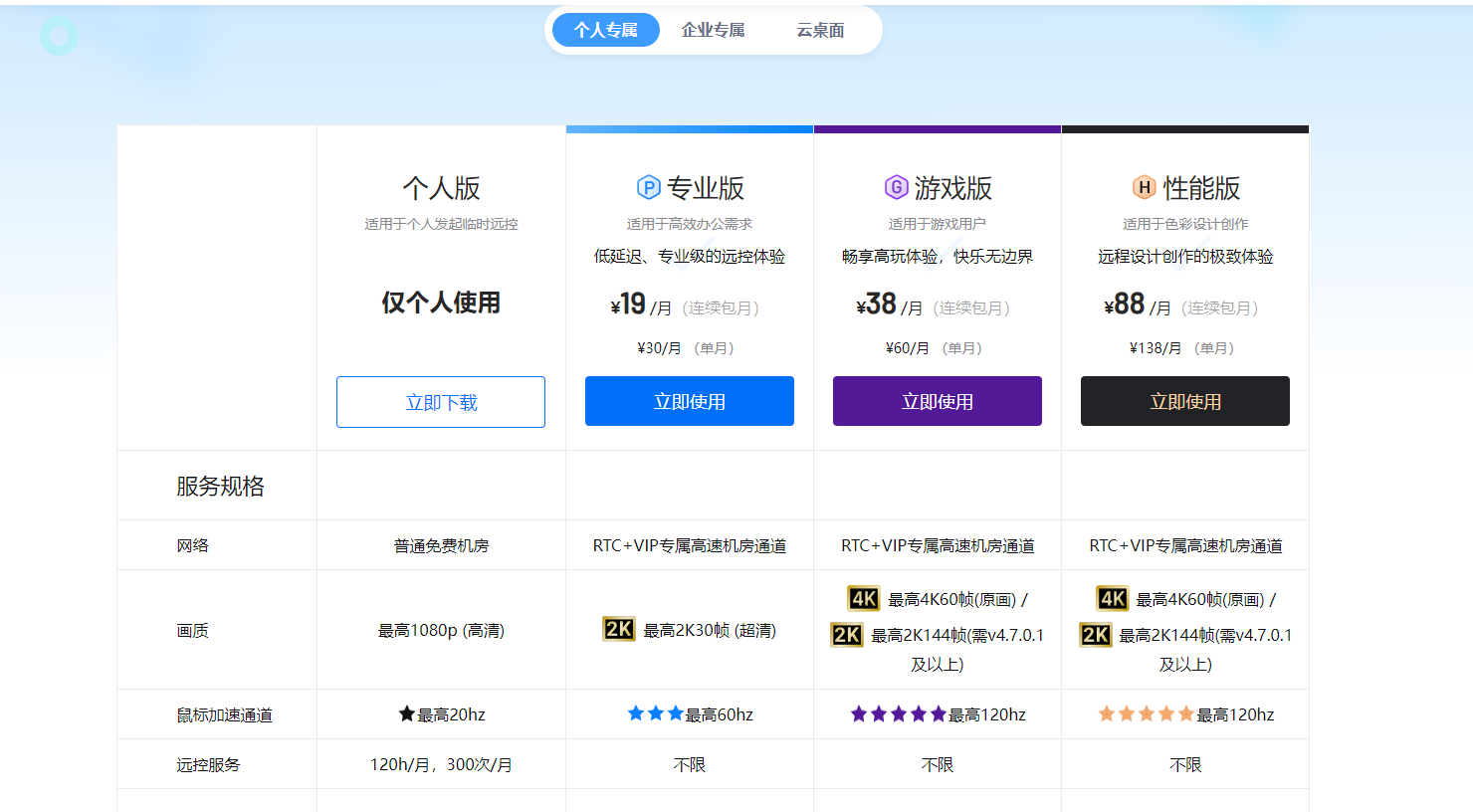Click the 专业版 P hexagon icon
The image size is (1473, 812).
point(649,187)
